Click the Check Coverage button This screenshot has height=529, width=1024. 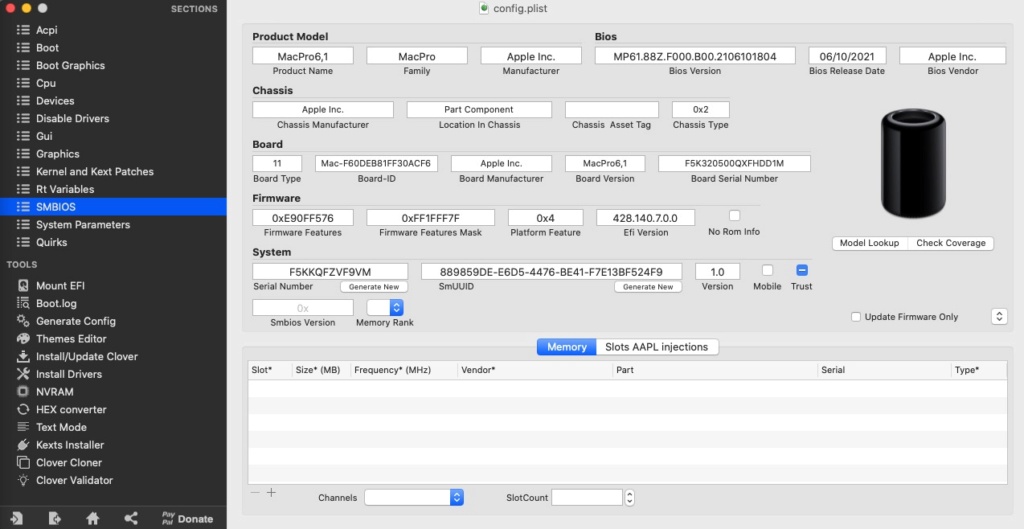(x=951, y=243)
